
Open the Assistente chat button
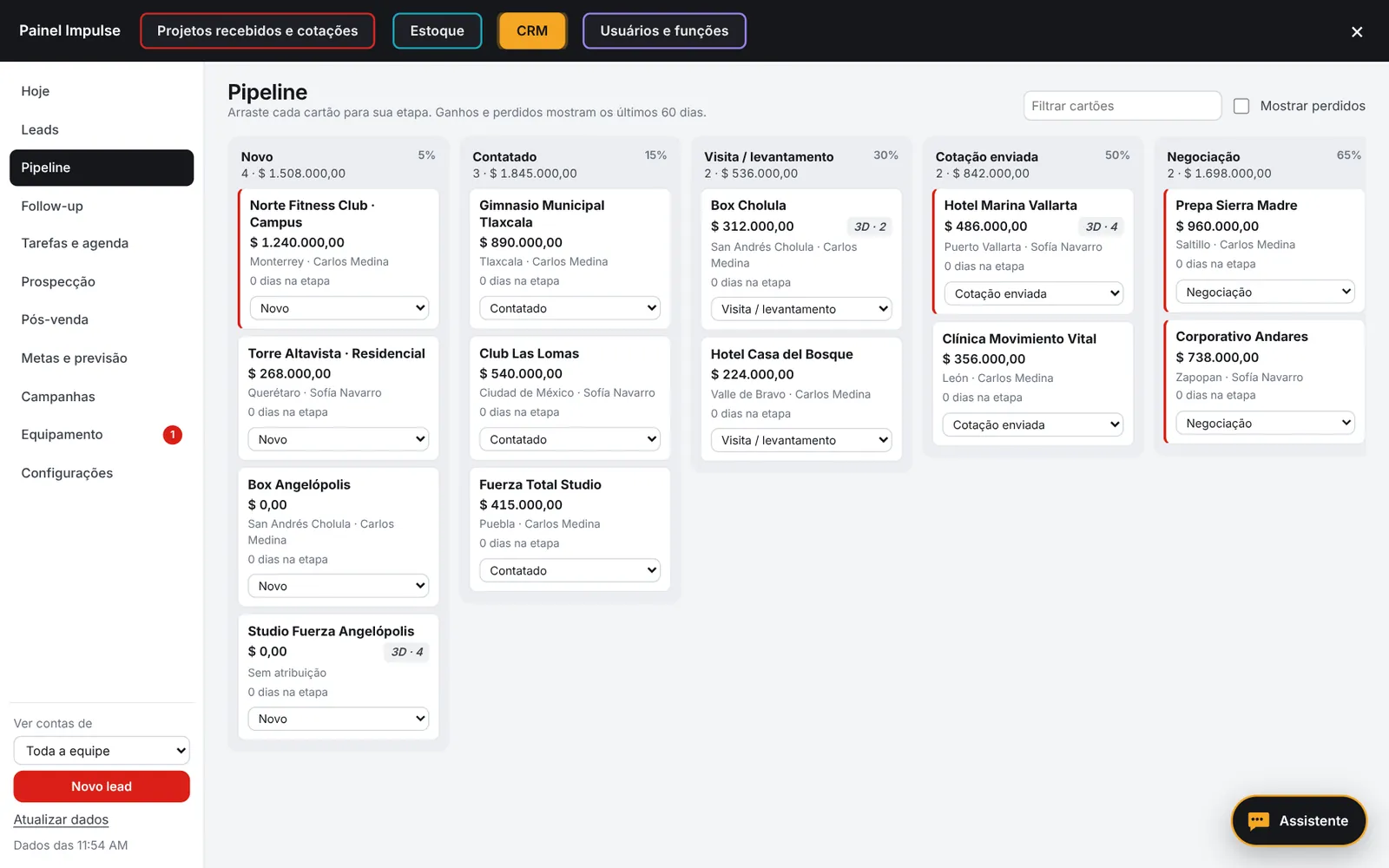[1299, 820]
